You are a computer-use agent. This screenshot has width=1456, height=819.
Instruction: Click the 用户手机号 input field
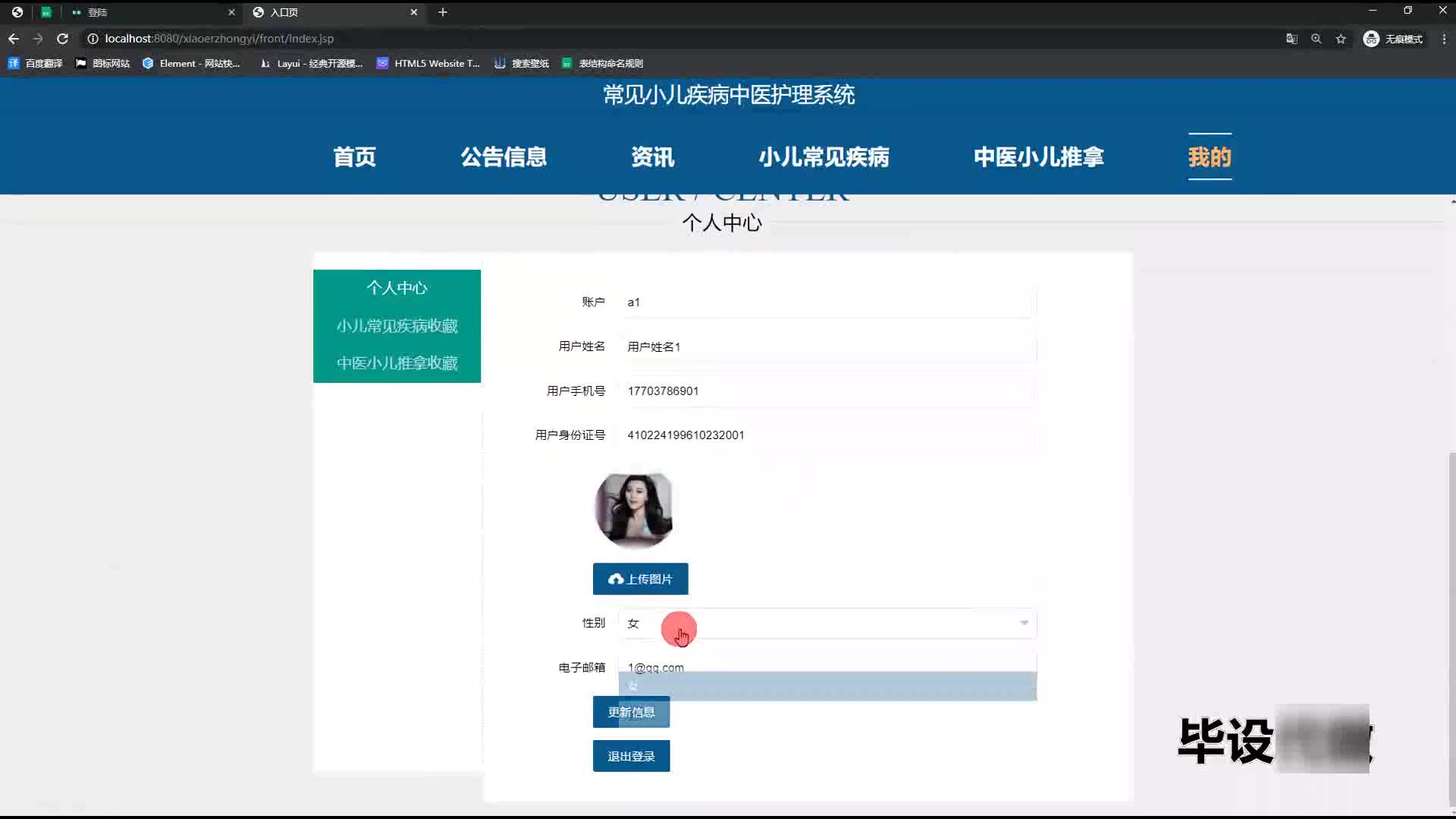coord(827,391)
